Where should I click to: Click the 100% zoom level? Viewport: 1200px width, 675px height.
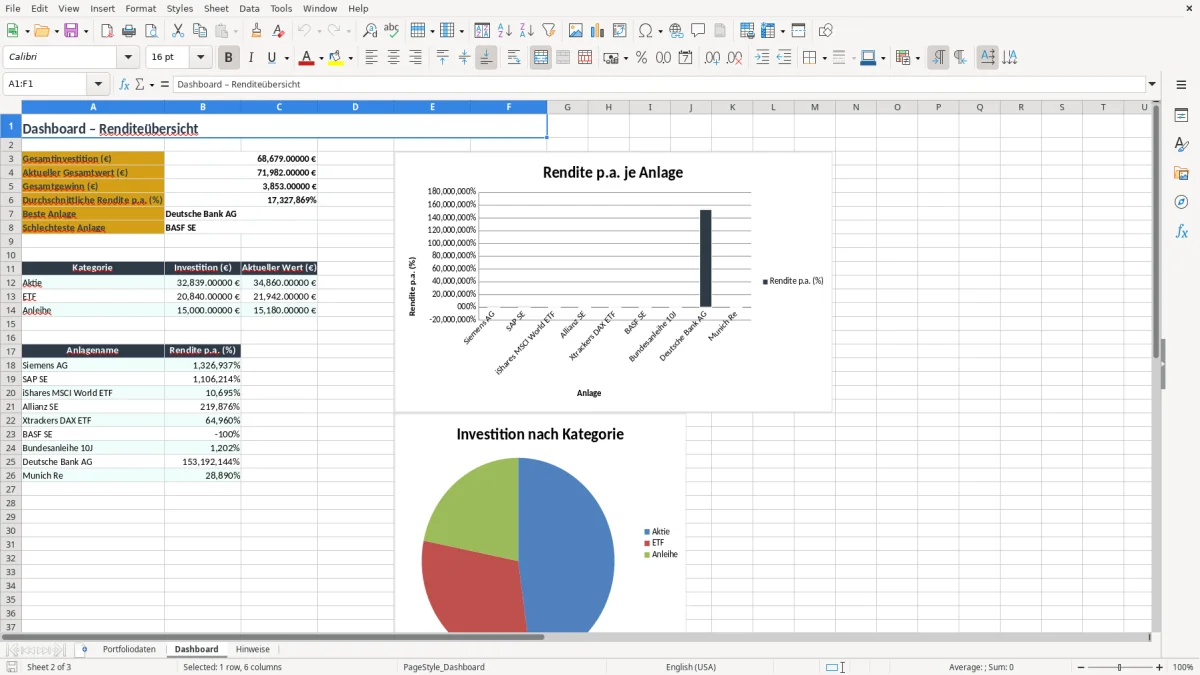(x=1183, y=667)
